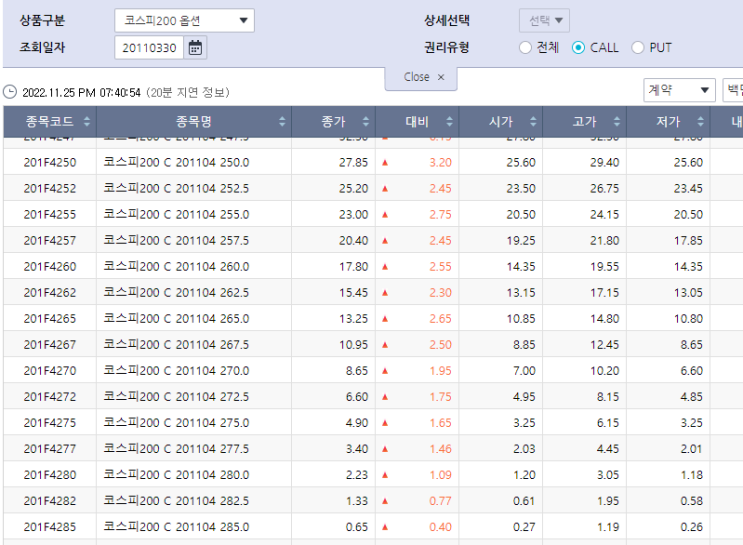Viewport: 743px width, 545px height.
Task: Click code cell 201F4262
Action: [x=50, y=293]
